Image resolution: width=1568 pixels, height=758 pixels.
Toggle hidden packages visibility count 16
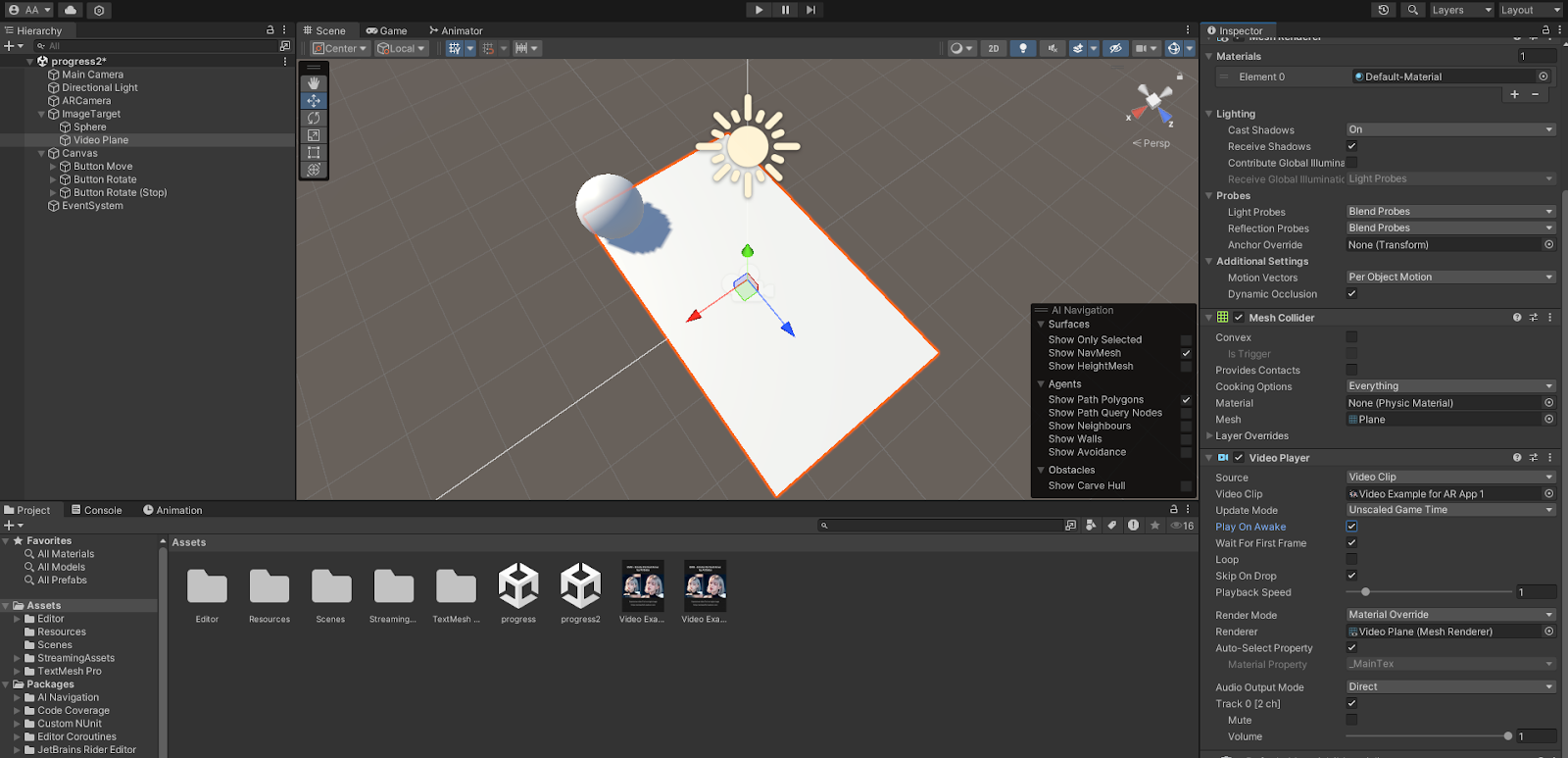1183,526
